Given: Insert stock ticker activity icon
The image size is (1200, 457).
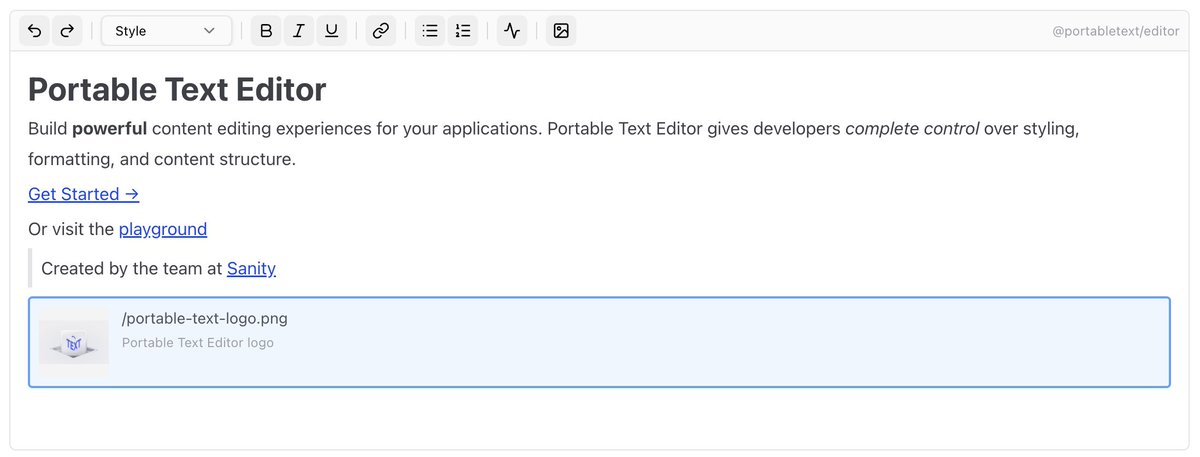Looking at the screenshot, I should 512,31.
